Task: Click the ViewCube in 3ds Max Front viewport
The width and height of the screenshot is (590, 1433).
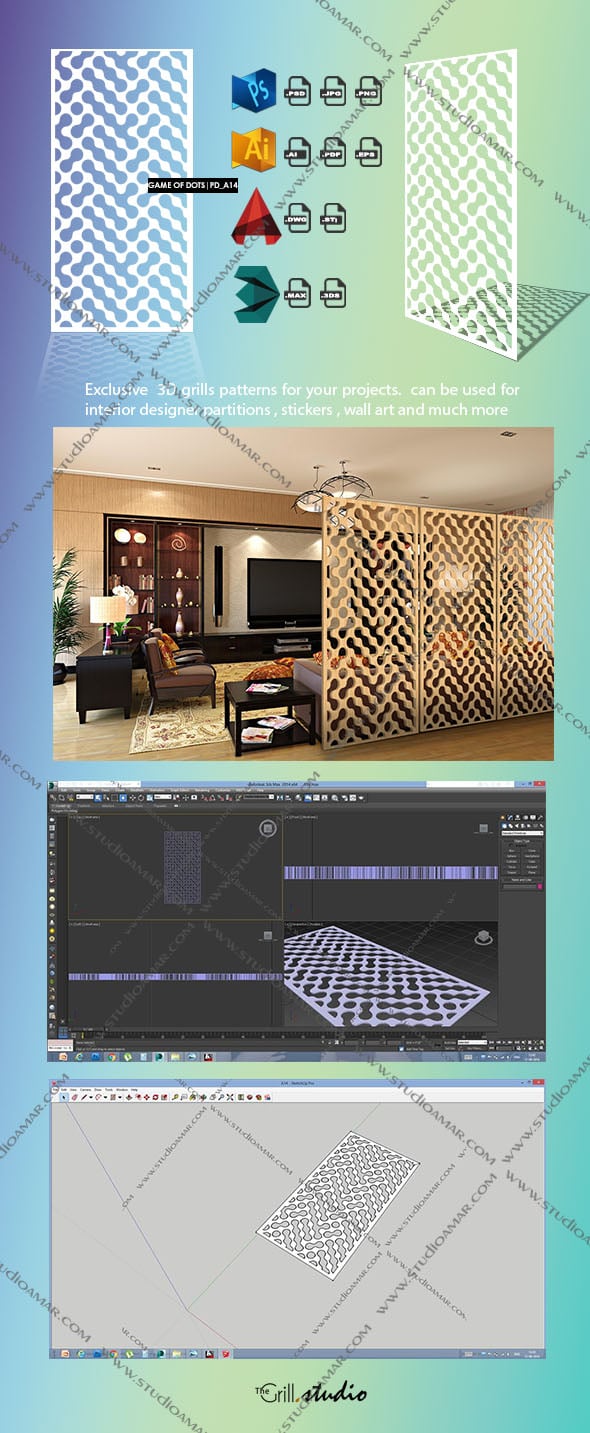Action: tap(482, 828)
